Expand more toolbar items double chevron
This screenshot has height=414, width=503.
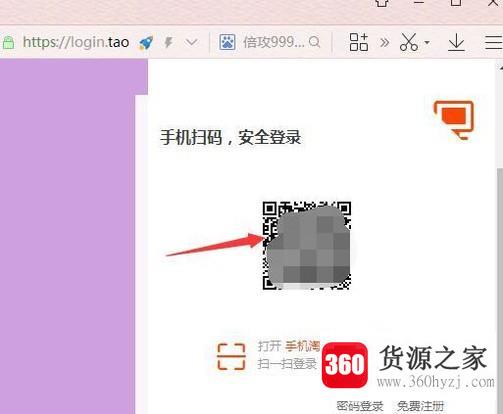coord(384,42)
